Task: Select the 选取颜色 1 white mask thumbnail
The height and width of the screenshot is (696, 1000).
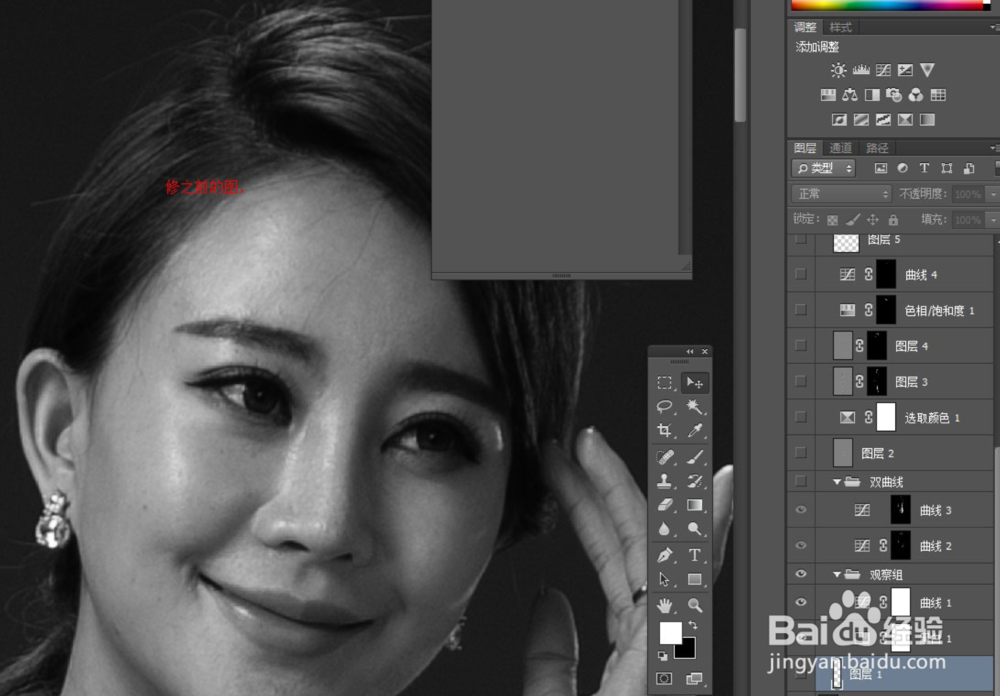Action: click(x=886, y=417)
